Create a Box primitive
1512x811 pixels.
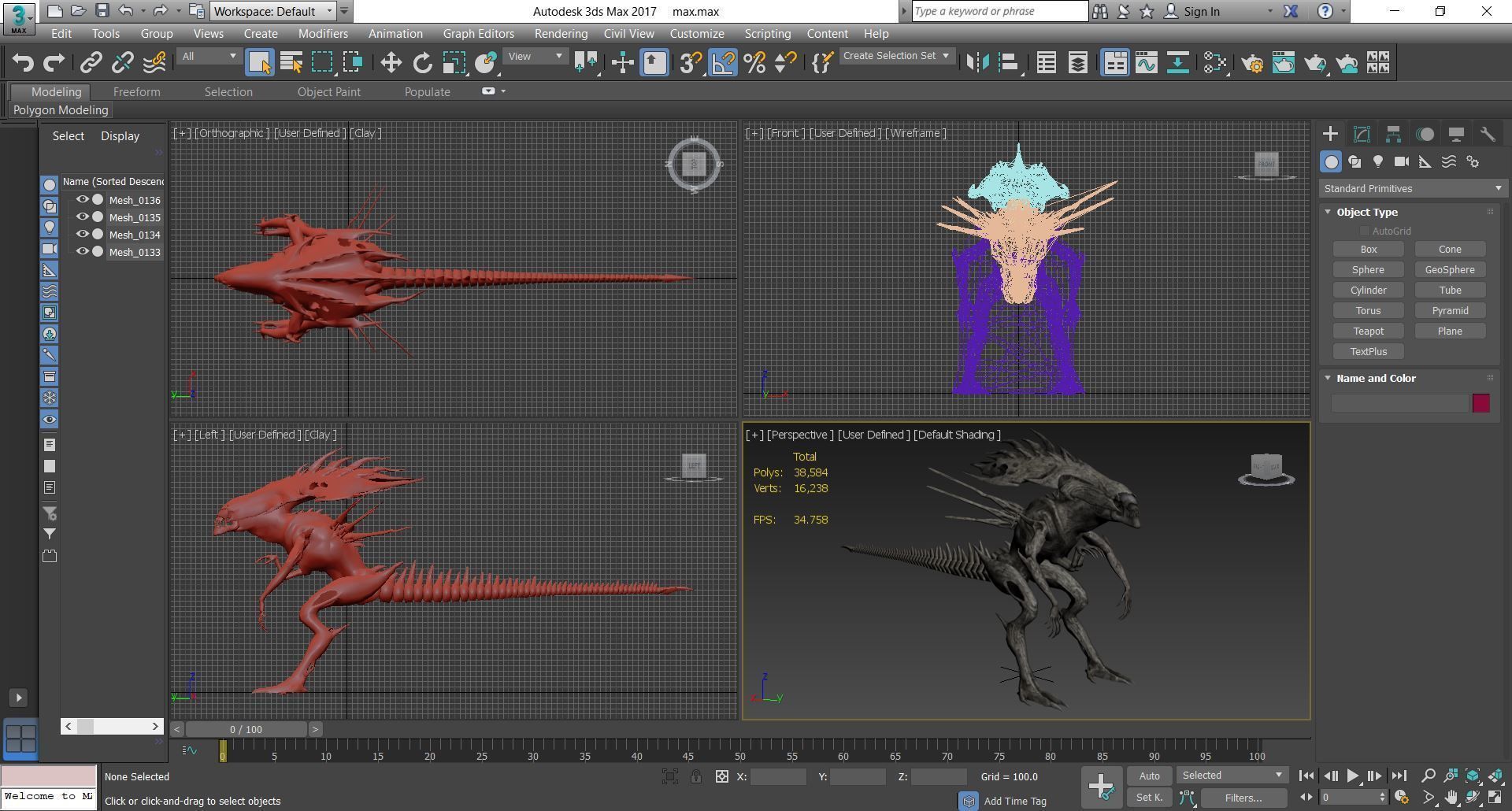click(1368, 249)
